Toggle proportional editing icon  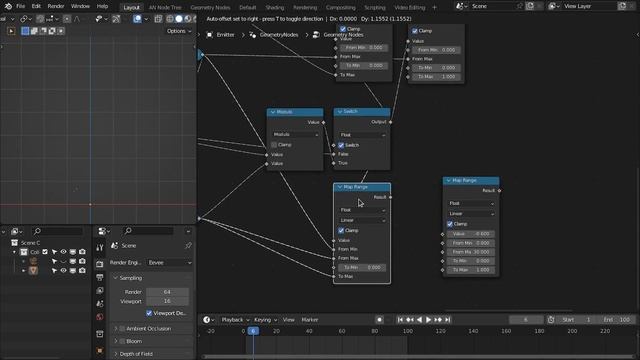(67, 19)
